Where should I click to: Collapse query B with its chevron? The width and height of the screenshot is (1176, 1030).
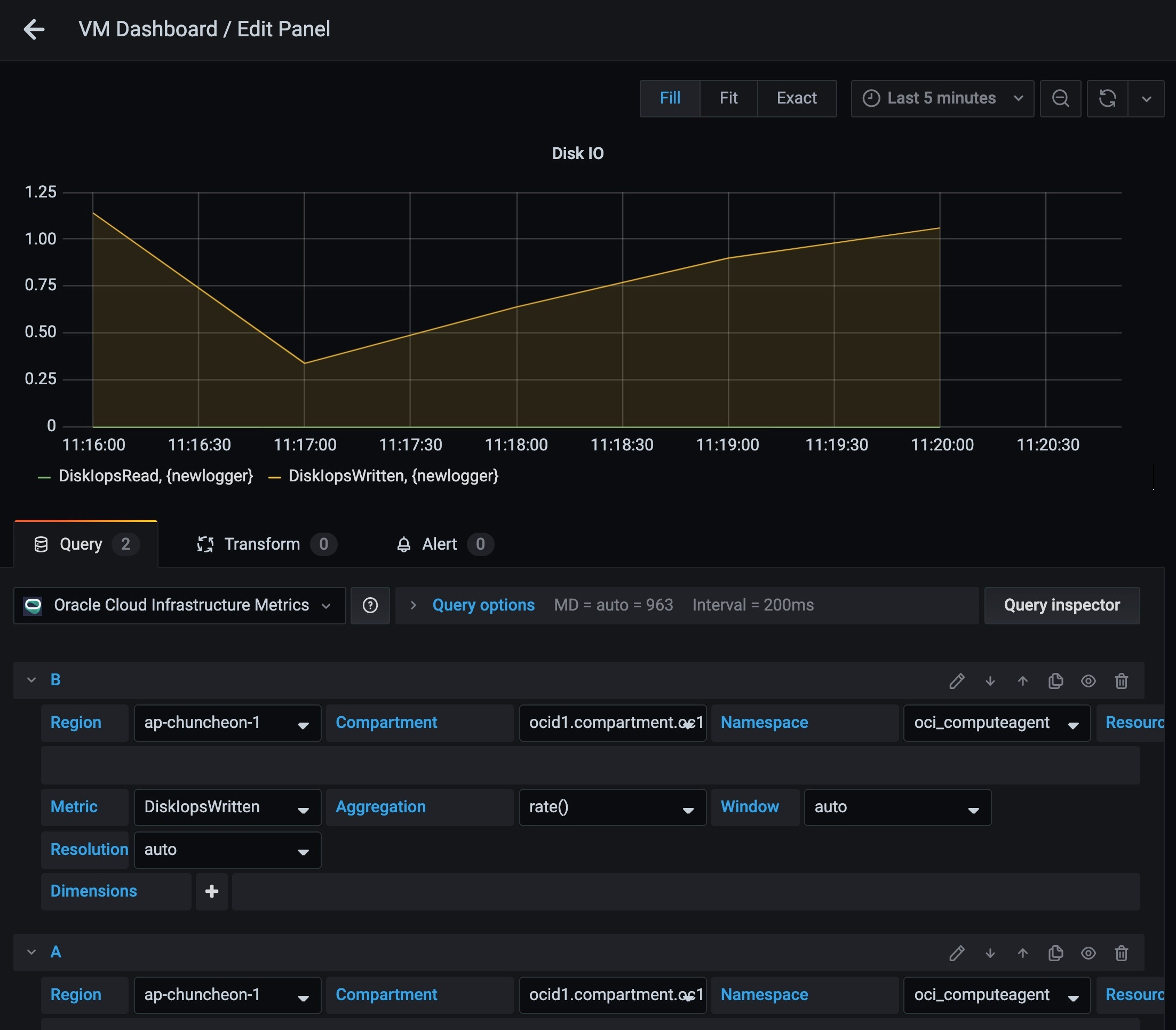tap(31, 679)
